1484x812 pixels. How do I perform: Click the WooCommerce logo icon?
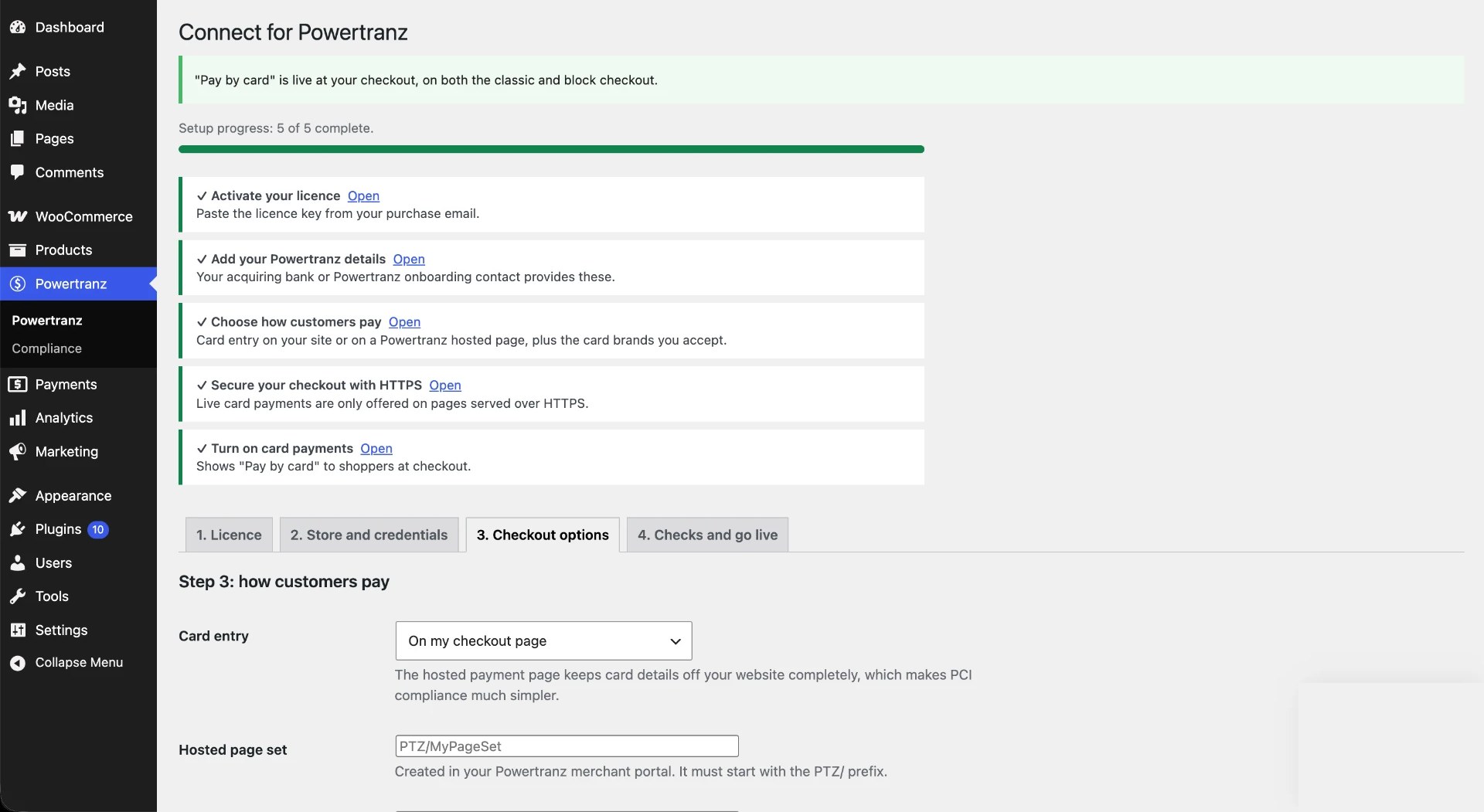(x=18, y=216)
